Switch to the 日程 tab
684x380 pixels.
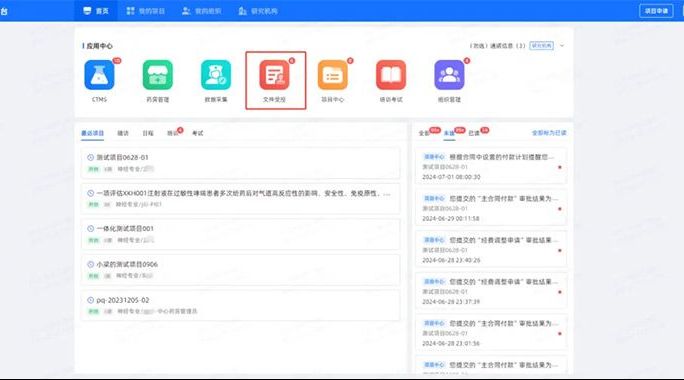click(x=148, y=133)
